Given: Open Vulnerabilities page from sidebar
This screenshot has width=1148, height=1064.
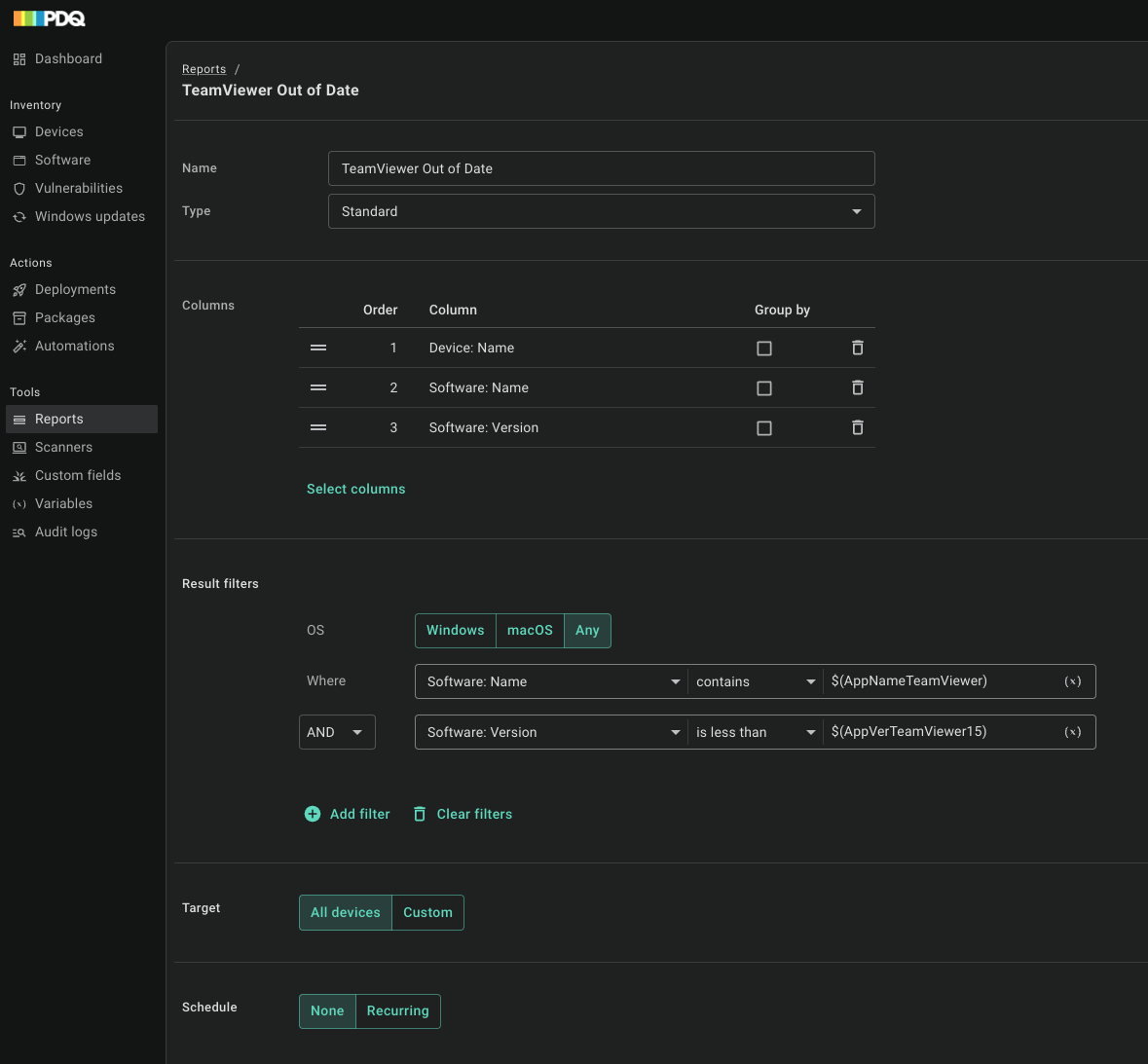Looking at the screenshot, I should (78, 189).
